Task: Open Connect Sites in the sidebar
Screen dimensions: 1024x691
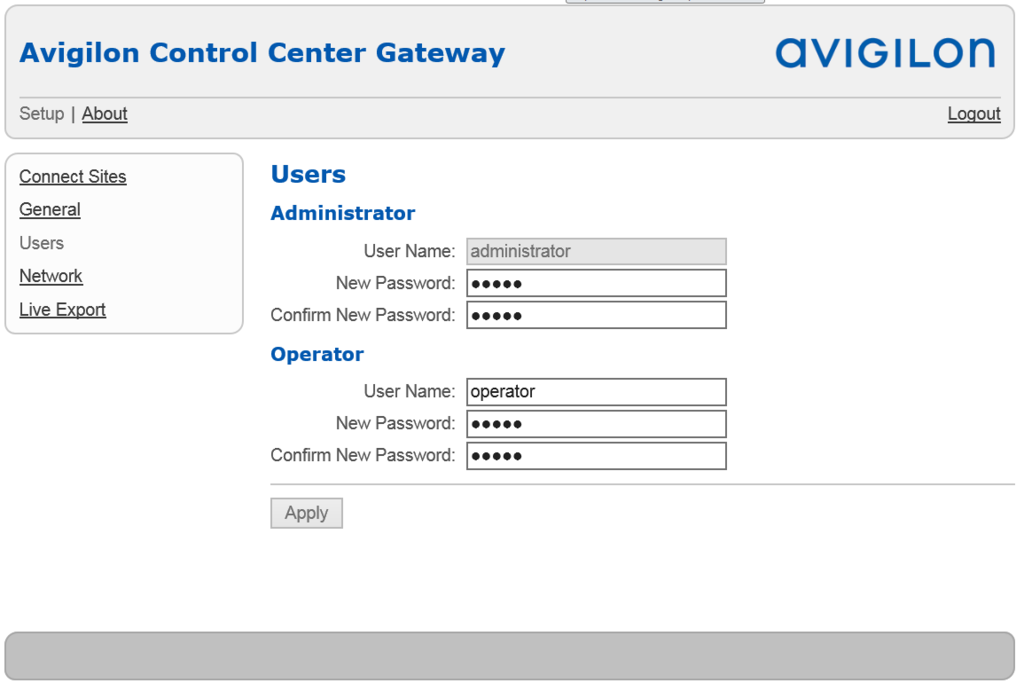Action: pyautogui.click(x=73, y=177)
